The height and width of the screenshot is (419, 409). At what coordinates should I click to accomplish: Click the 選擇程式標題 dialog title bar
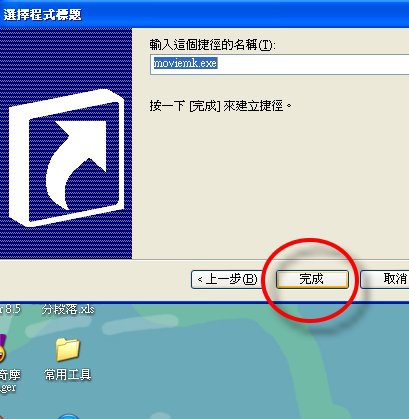[204, 14]
